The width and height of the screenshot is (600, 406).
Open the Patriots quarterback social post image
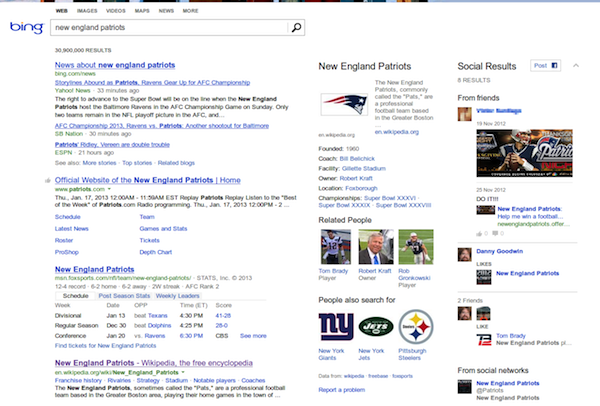524,153
